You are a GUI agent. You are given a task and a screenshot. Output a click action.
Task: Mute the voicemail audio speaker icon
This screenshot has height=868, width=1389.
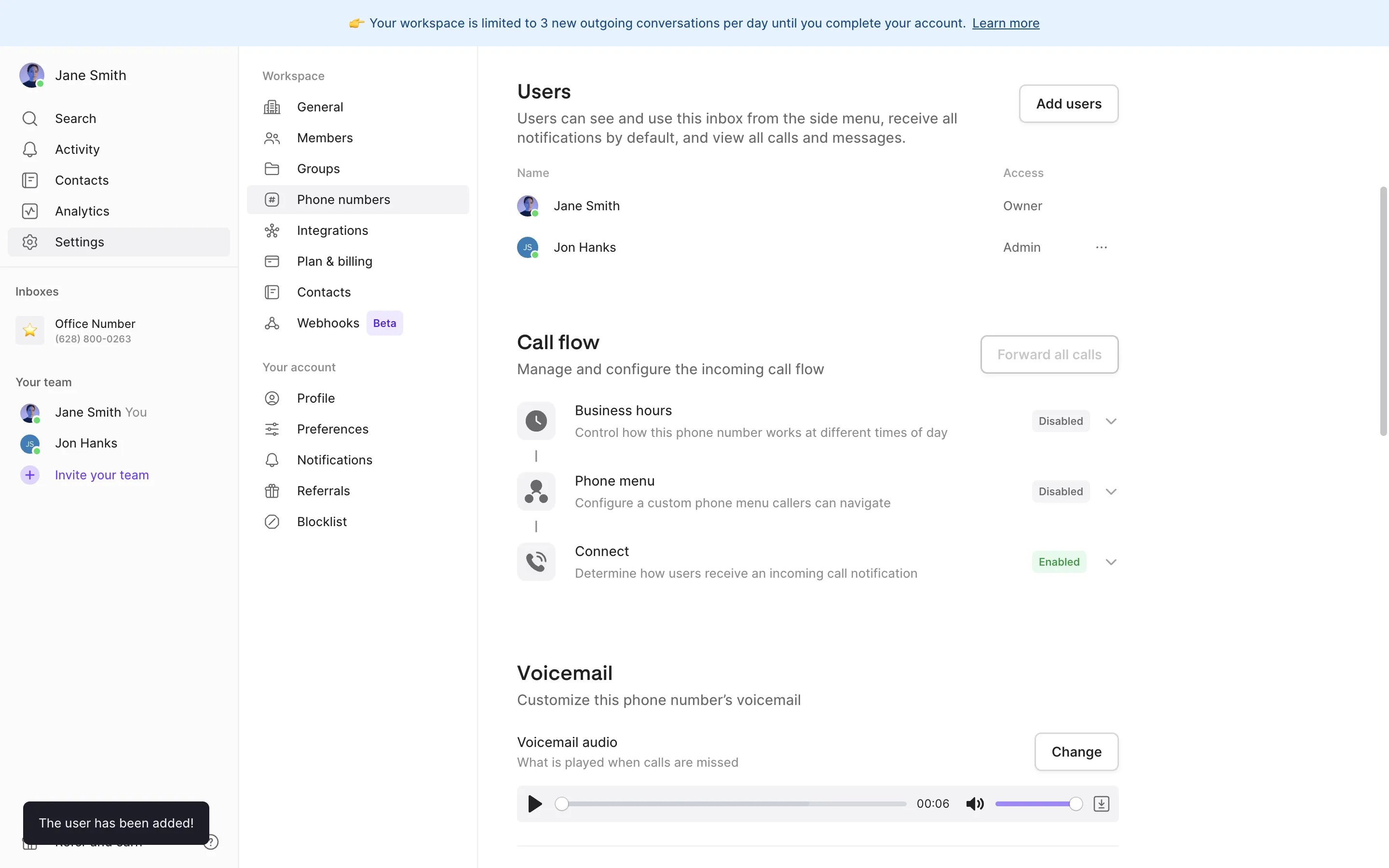click(x=975, y=804)
